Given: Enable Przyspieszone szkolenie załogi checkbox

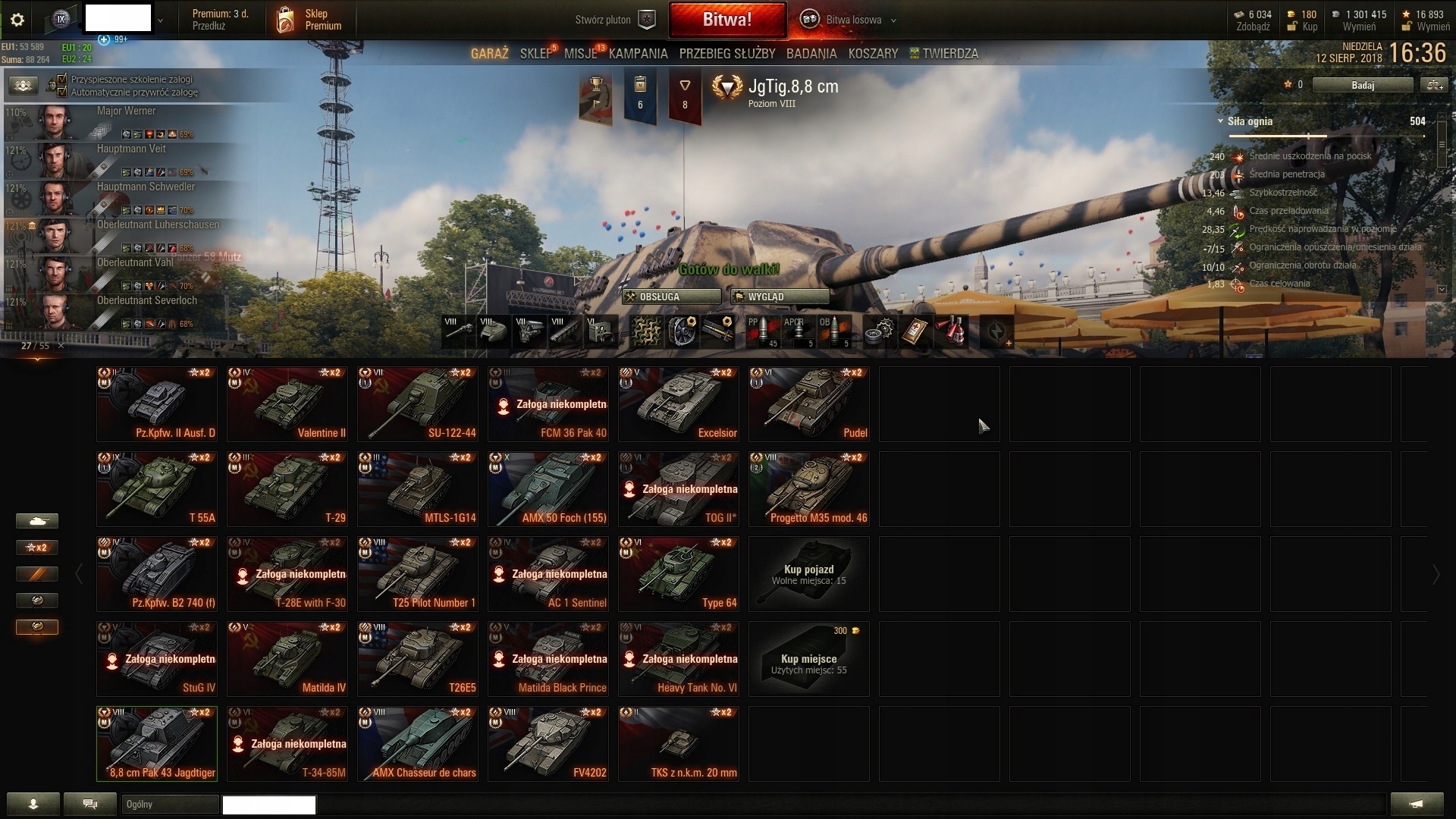Looking at the screenshot, I should point(63,79).
